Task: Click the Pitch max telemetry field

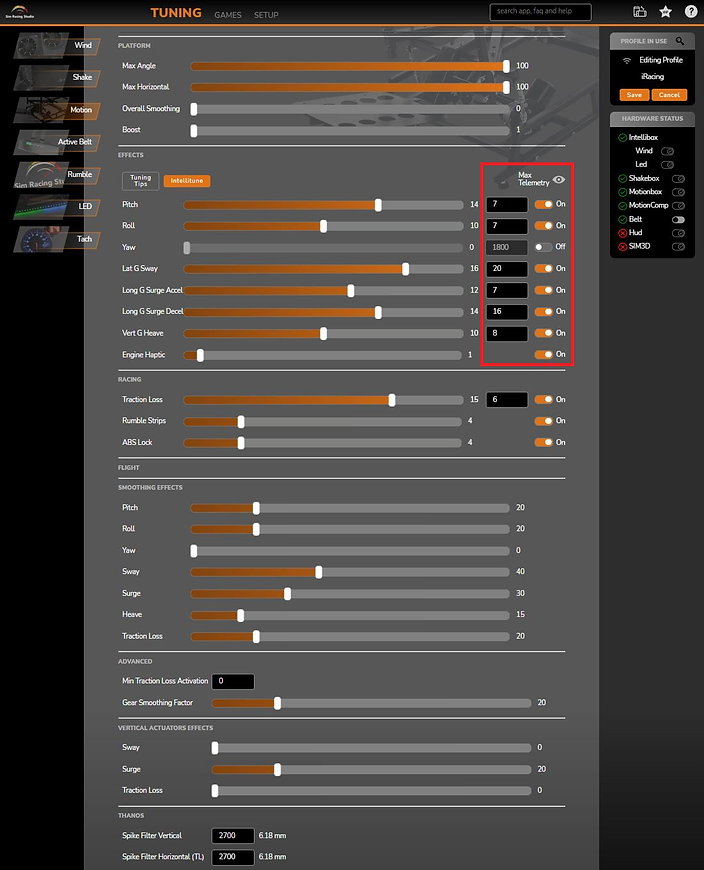Action: tap(507, 204)
